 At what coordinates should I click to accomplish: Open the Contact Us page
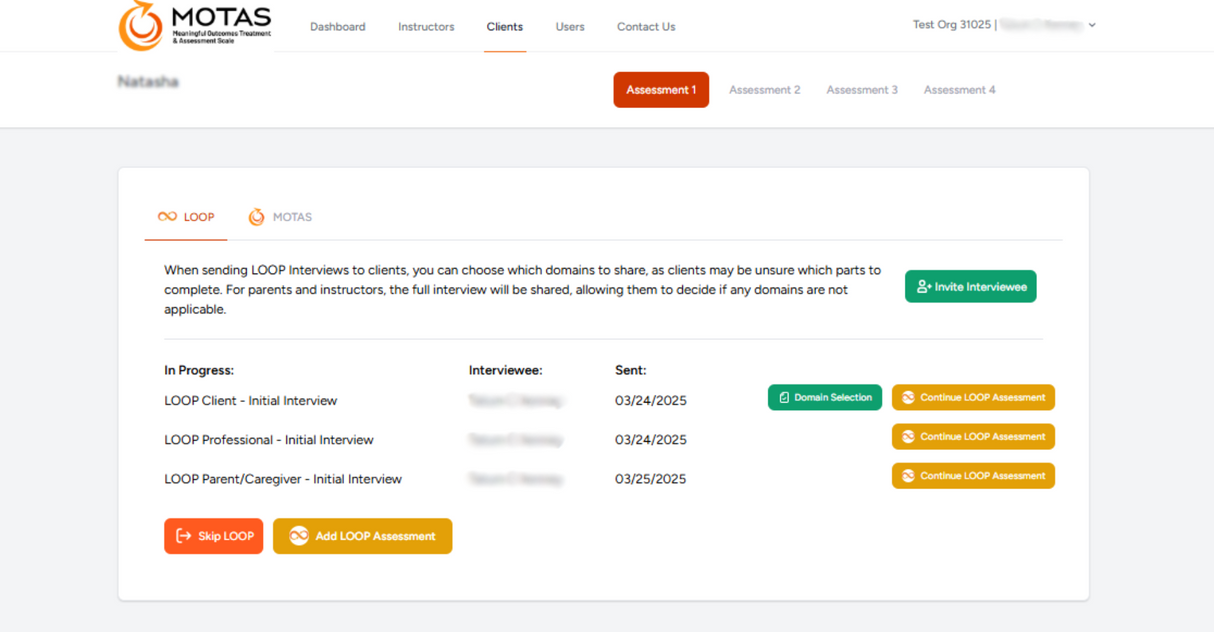pos(646,27)
